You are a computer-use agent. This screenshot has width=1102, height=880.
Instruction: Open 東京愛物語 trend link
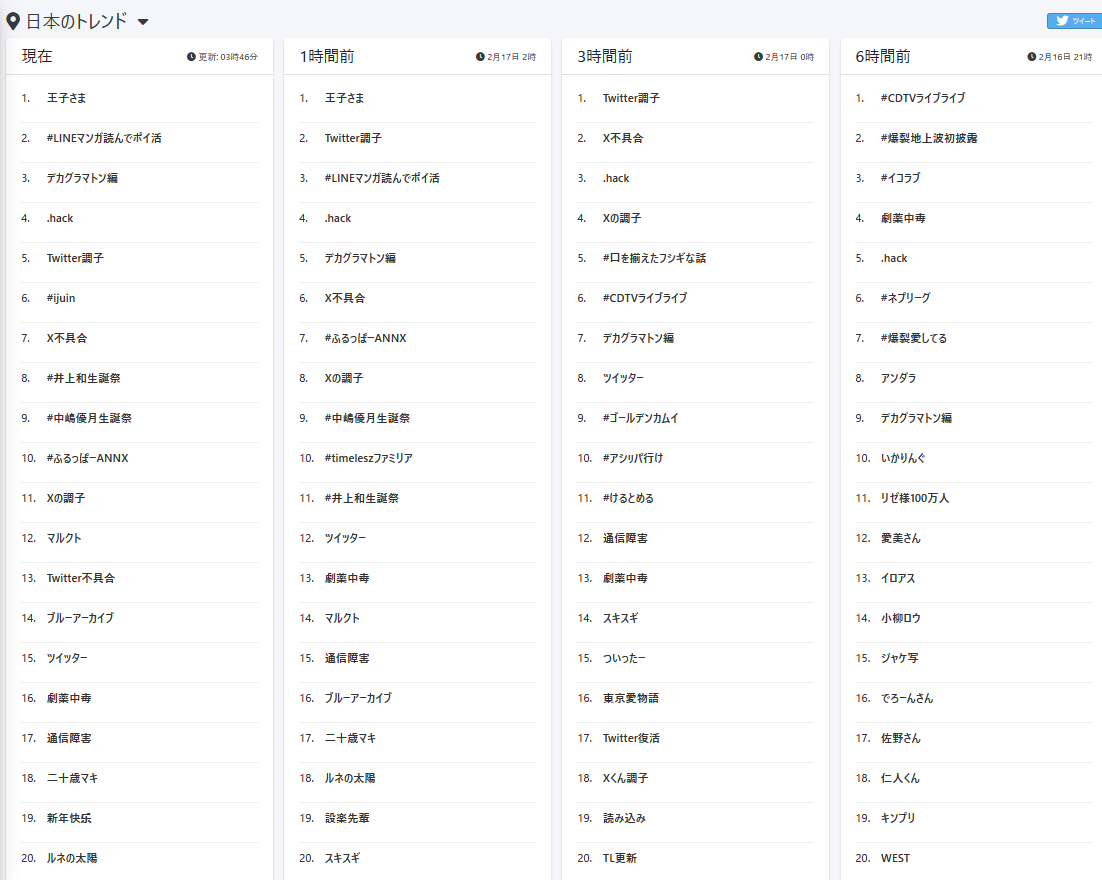tap(630, 698)
